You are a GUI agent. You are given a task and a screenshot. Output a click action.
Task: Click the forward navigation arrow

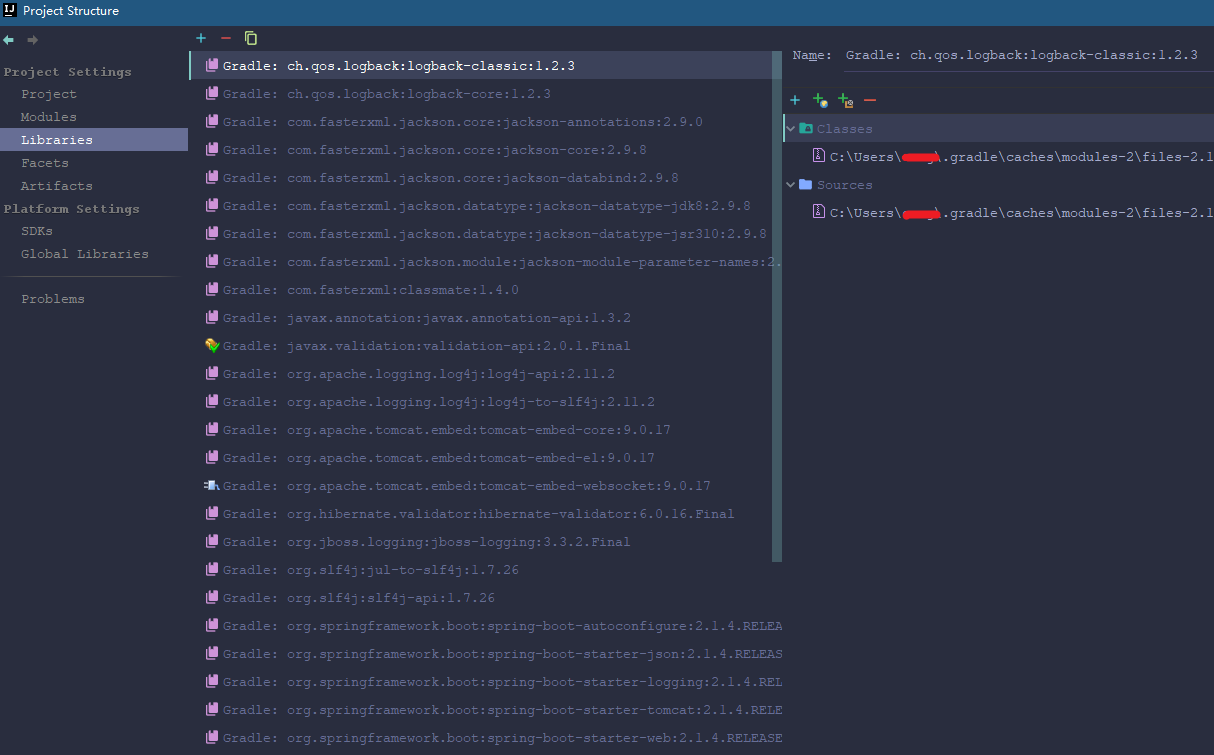tap(32, 40)
